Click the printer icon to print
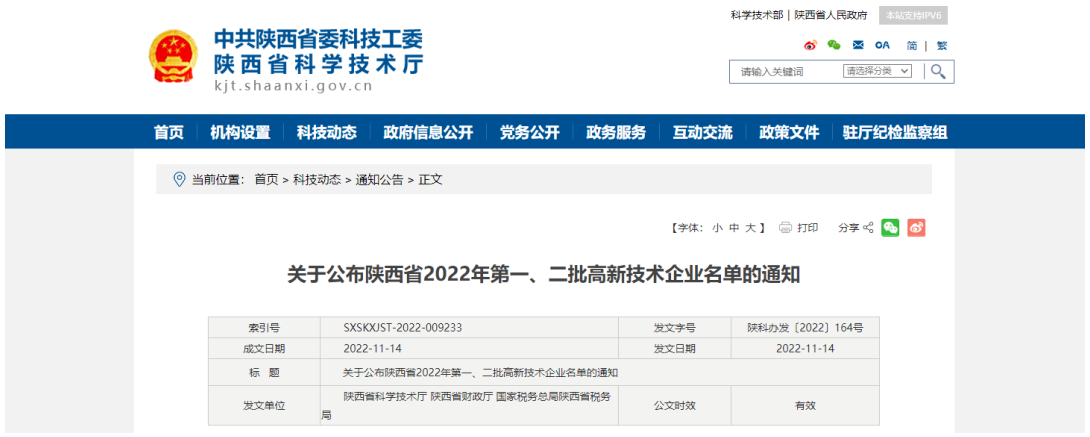The width and height of the screenshot is (1090, 437). tap(786, 228)
